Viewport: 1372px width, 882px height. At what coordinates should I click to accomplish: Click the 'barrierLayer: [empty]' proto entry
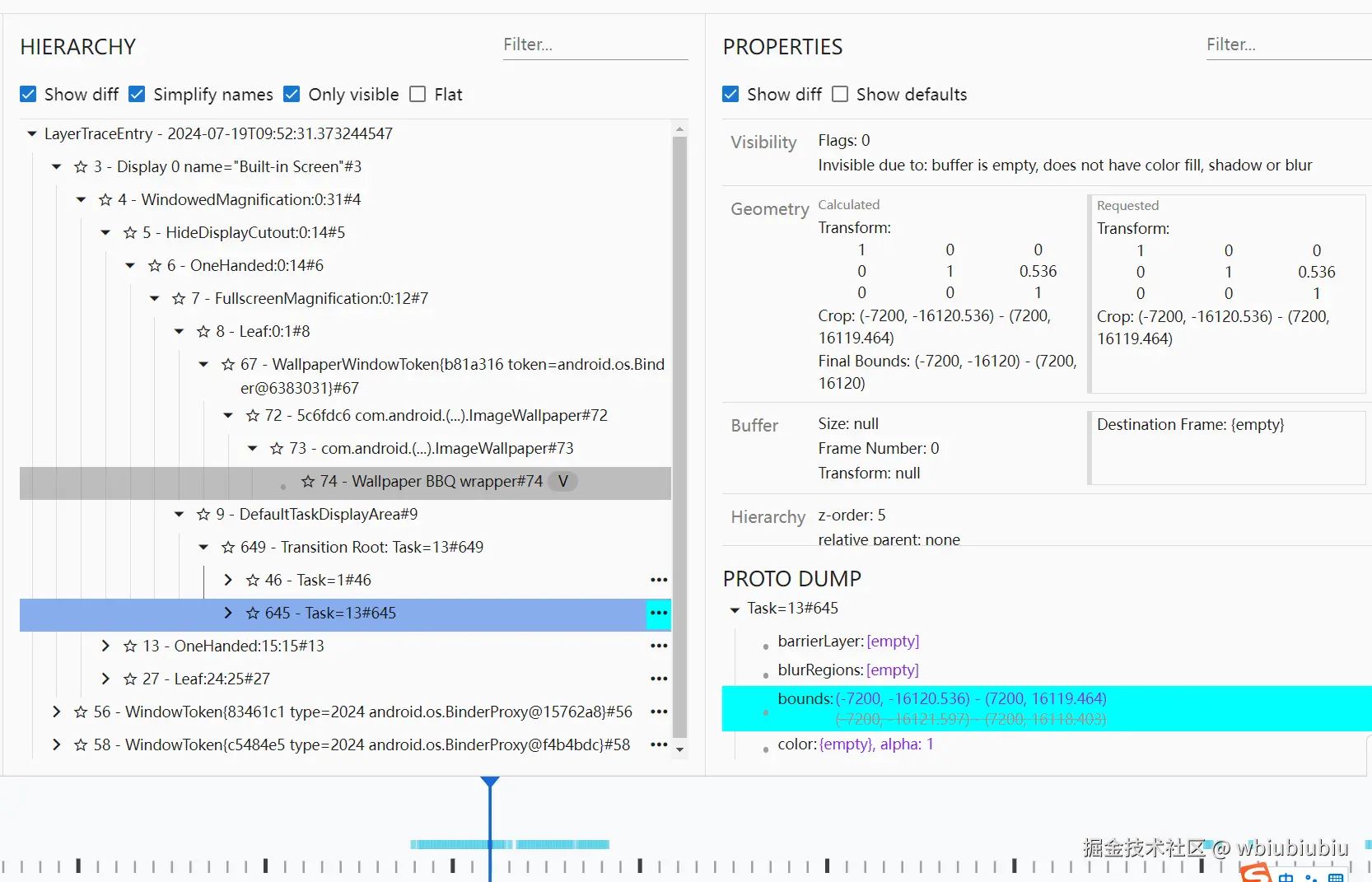848,641
